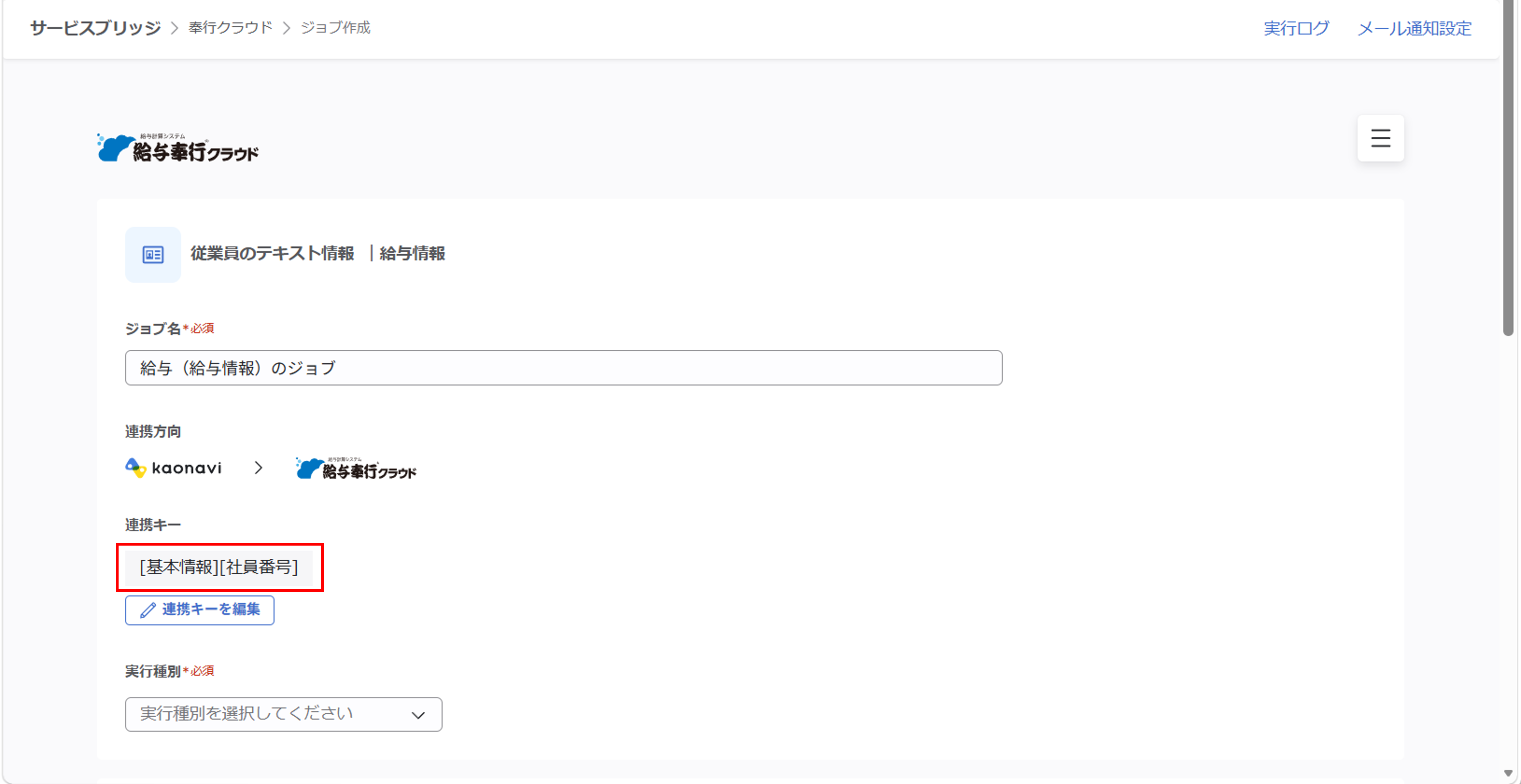Open the 実行種別 dropdown

click(283, 714)
